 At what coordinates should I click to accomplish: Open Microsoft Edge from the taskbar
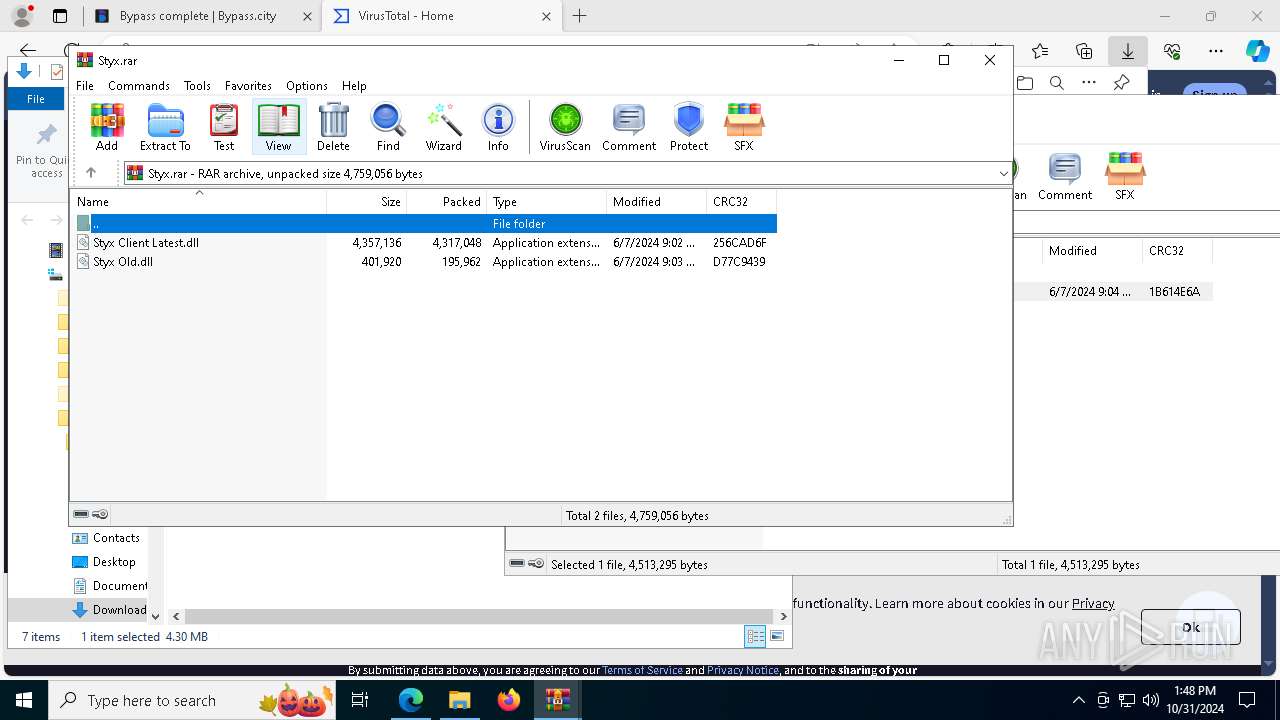coord(411,700)
